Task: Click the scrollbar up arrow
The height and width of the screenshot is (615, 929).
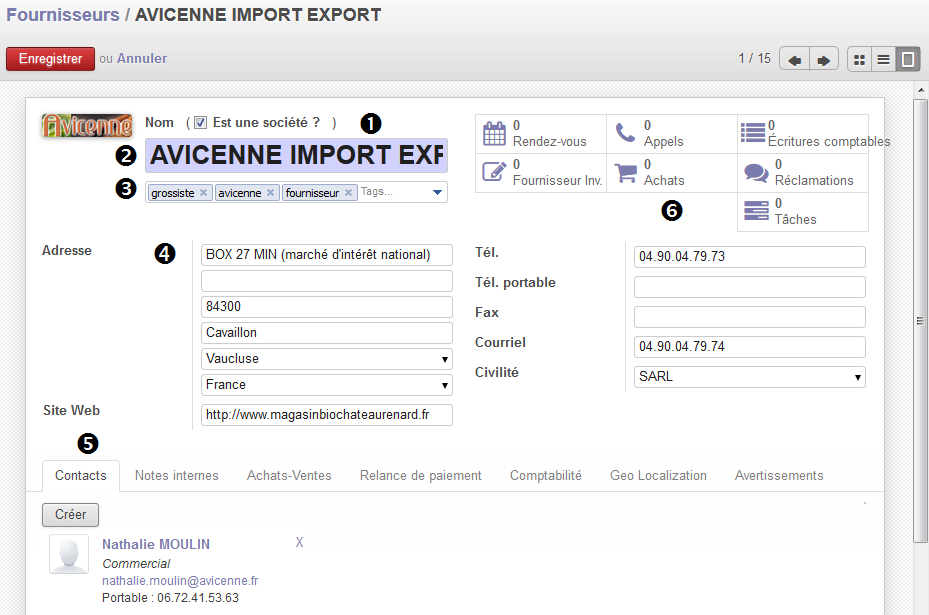Action: pos(921,90)
